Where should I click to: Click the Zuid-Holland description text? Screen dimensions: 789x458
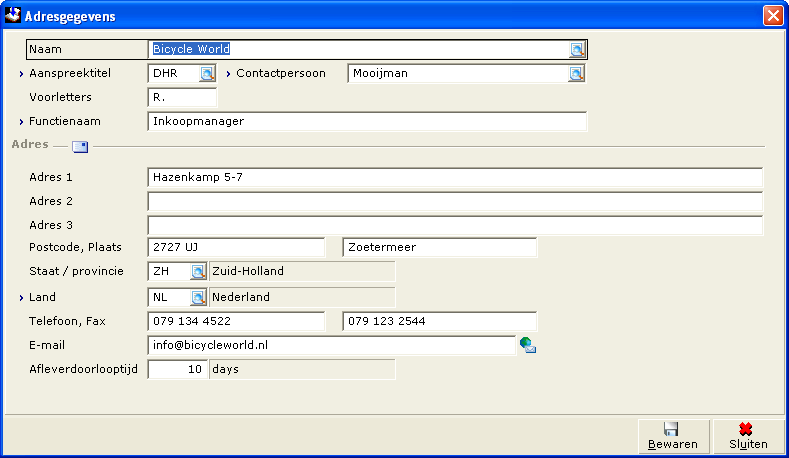(x=248, y=271)
